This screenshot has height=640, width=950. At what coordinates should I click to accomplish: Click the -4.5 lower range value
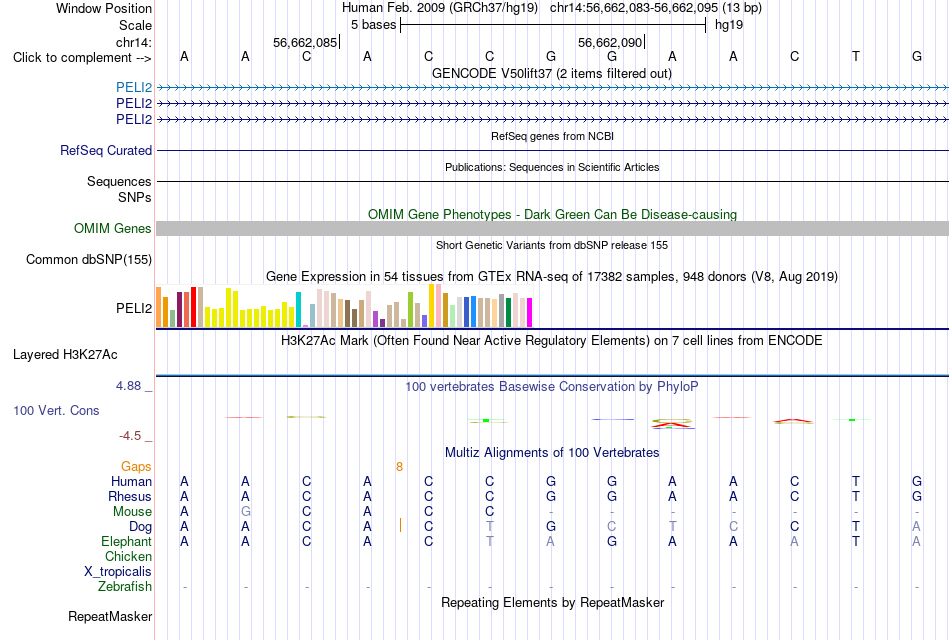[x=130, y=436]
